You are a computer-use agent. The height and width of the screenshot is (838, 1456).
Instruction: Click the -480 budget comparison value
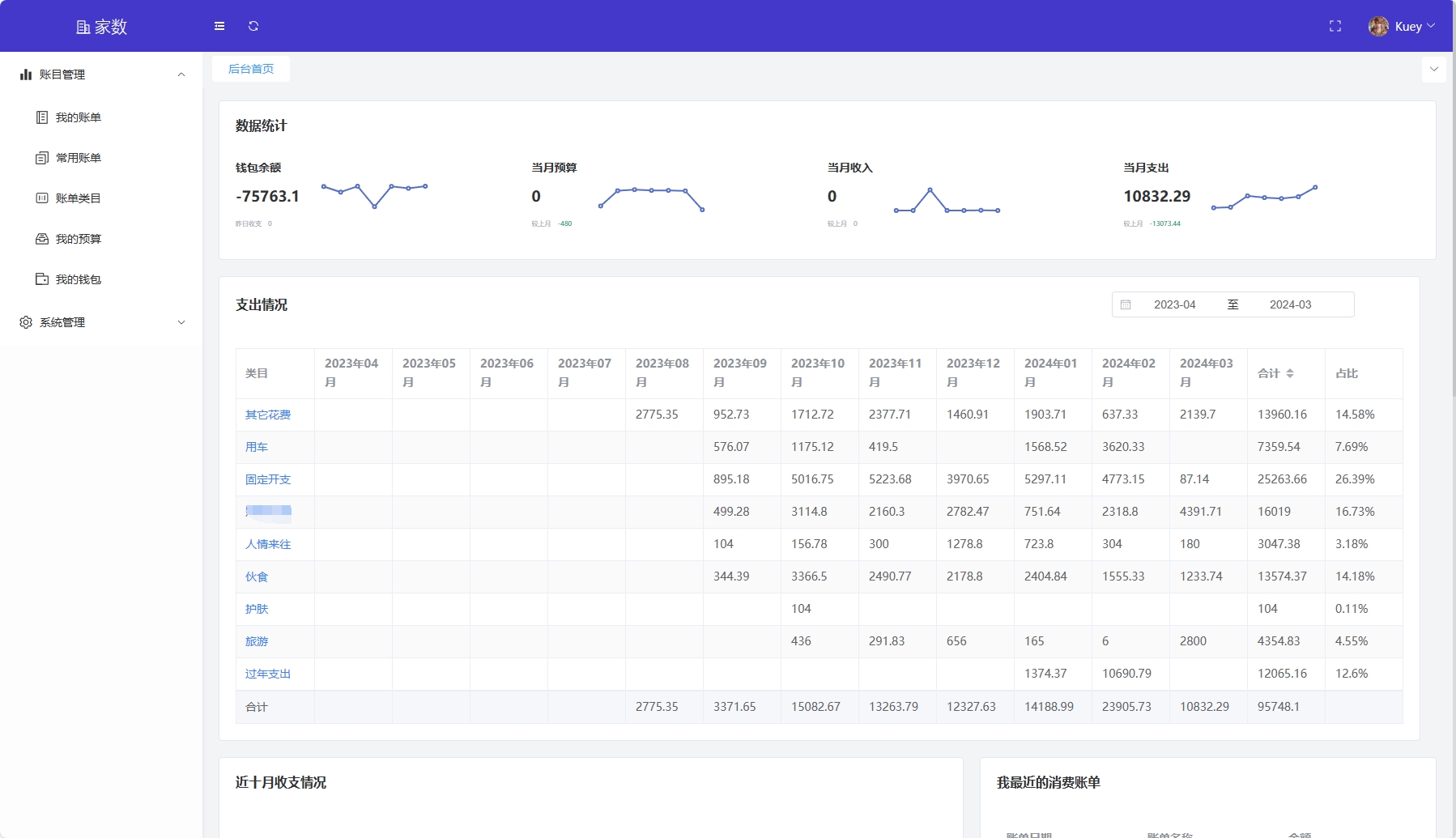pyautogui.click(x=564, y=223)
